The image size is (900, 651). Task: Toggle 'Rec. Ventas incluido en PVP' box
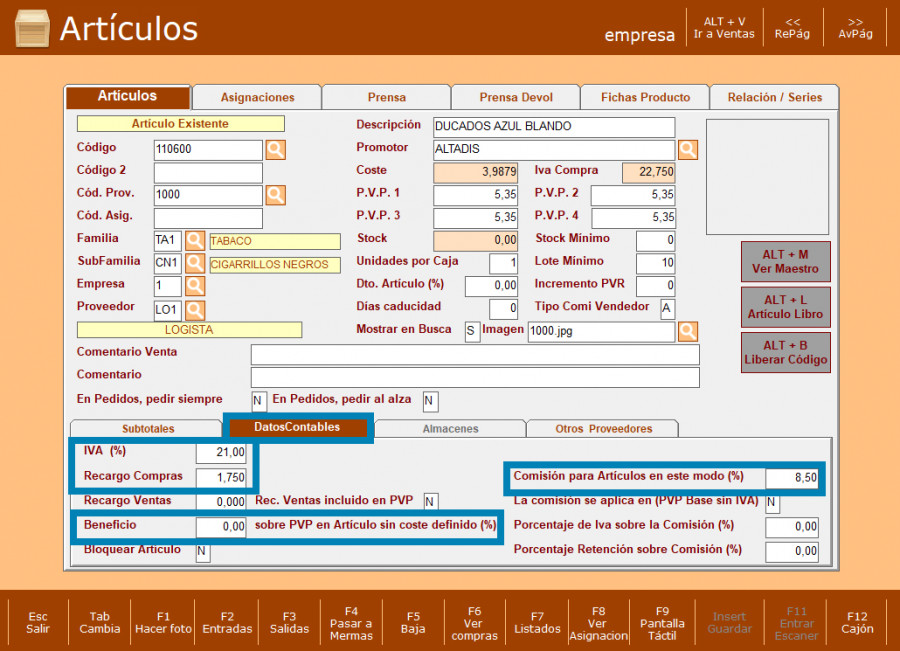click(x=430, y=502)
